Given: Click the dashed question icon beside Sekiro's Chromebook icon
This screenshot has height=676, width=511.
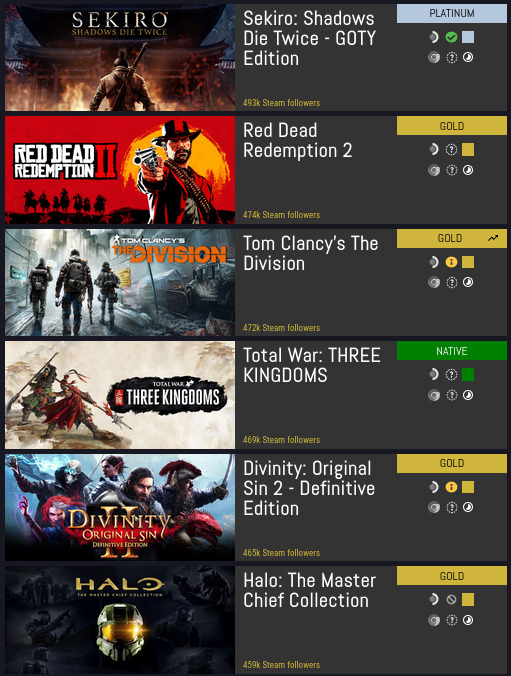Looking at the screenshot, I should (451, 57).
